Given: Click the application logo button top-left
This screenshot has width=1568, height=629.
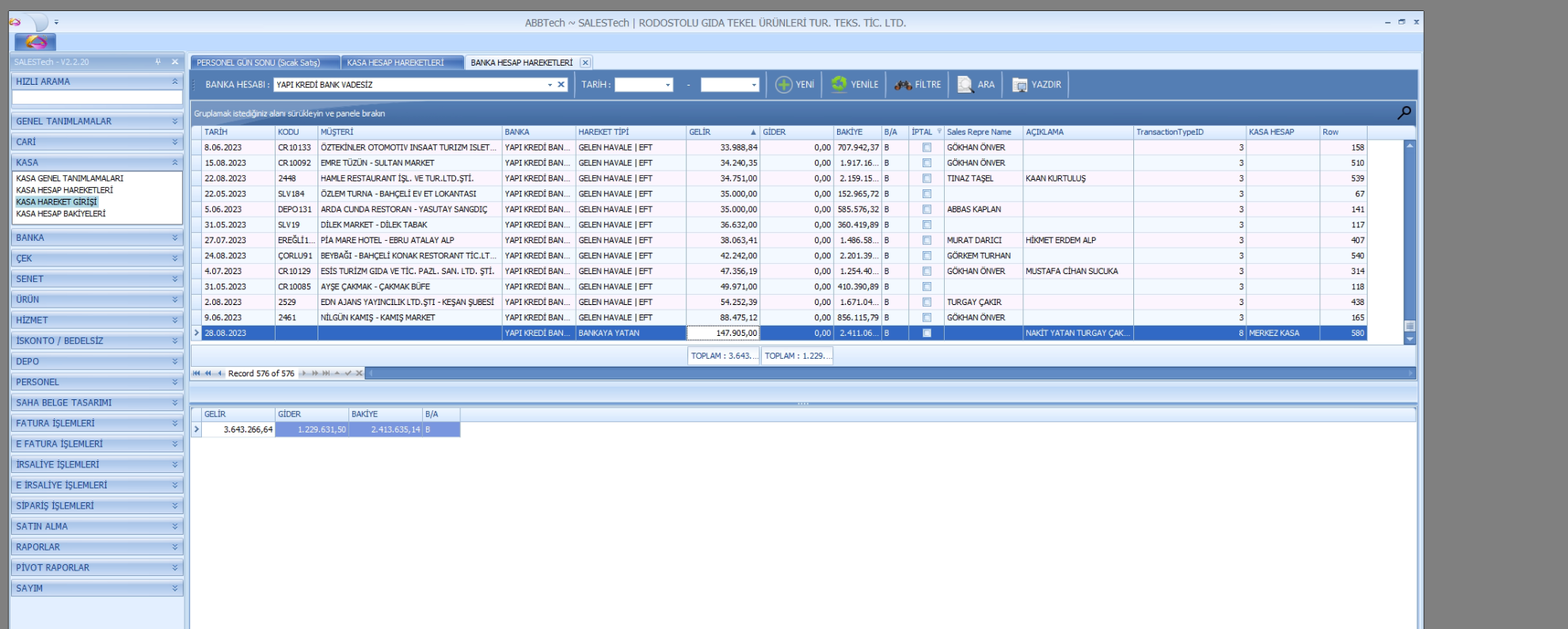Looking at the screenshot, I should click(x=36, y=42).
